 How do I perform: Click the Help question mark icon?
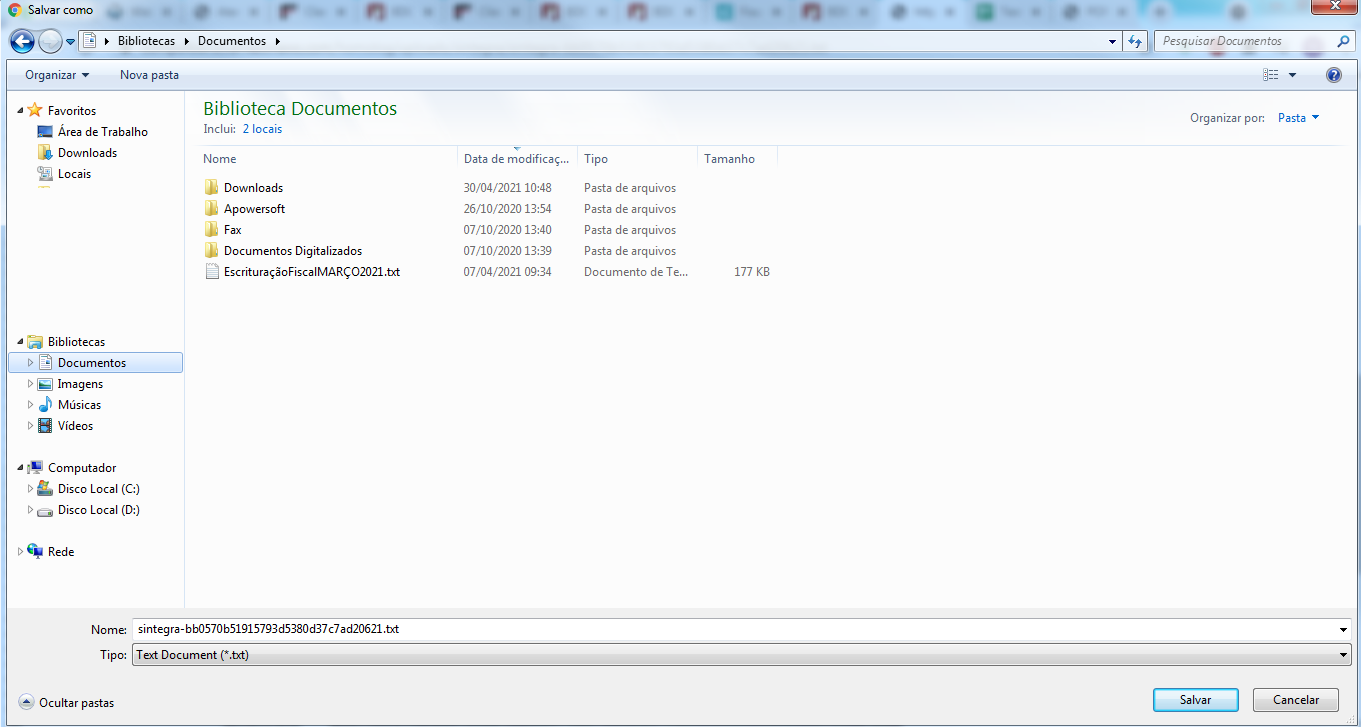(1333, 75)
